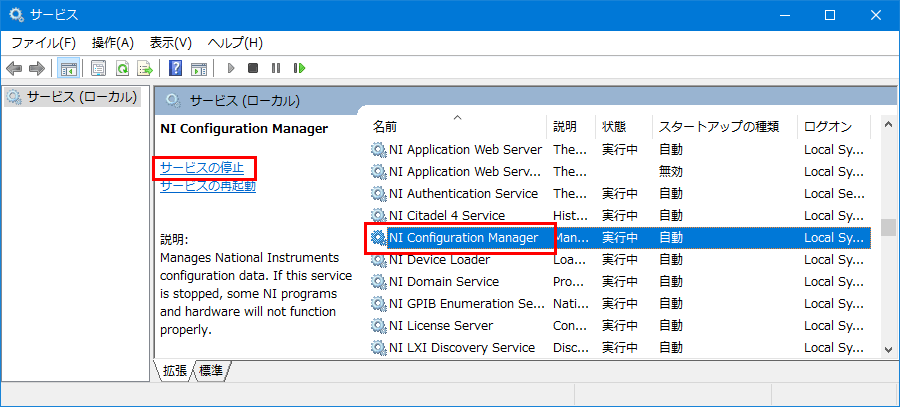Viewport: 900px width, 407px height.
Task: Open the ファイル(F) menu
Action: click(x=44, y=42)
